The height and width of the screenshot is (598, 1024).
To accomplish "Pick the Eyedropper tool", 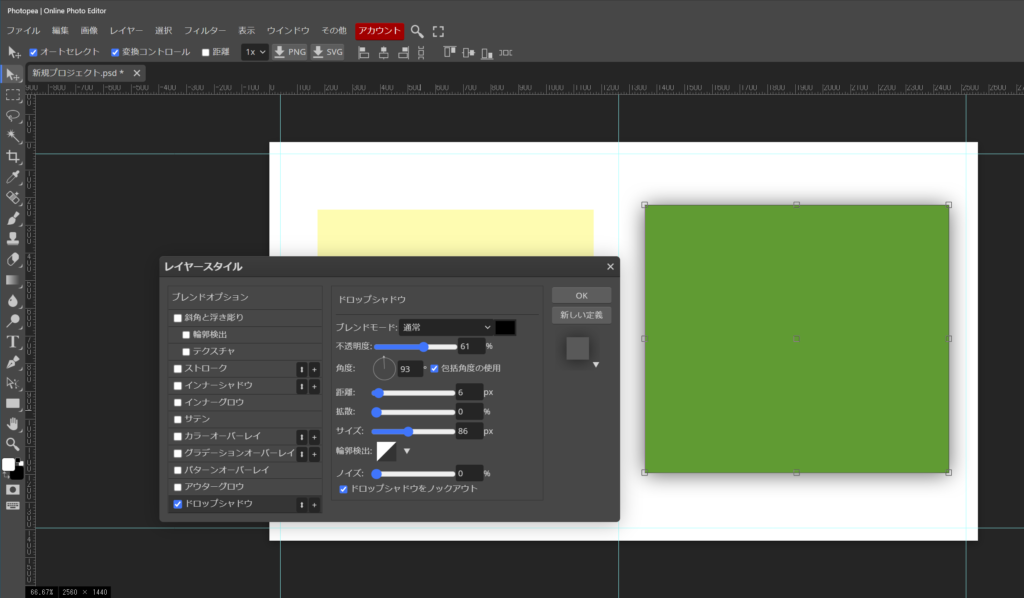I will point(13,177).
